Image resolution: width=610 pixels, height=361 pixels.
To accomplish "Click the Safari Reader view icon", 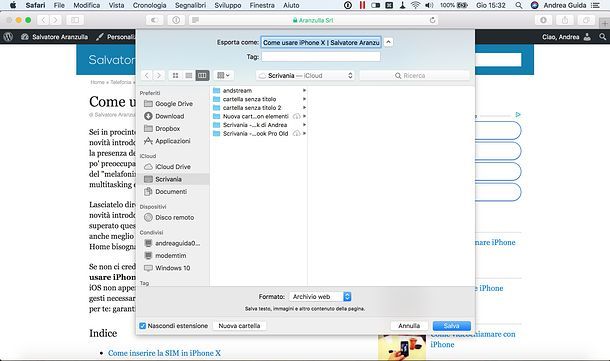I will 195,20.
